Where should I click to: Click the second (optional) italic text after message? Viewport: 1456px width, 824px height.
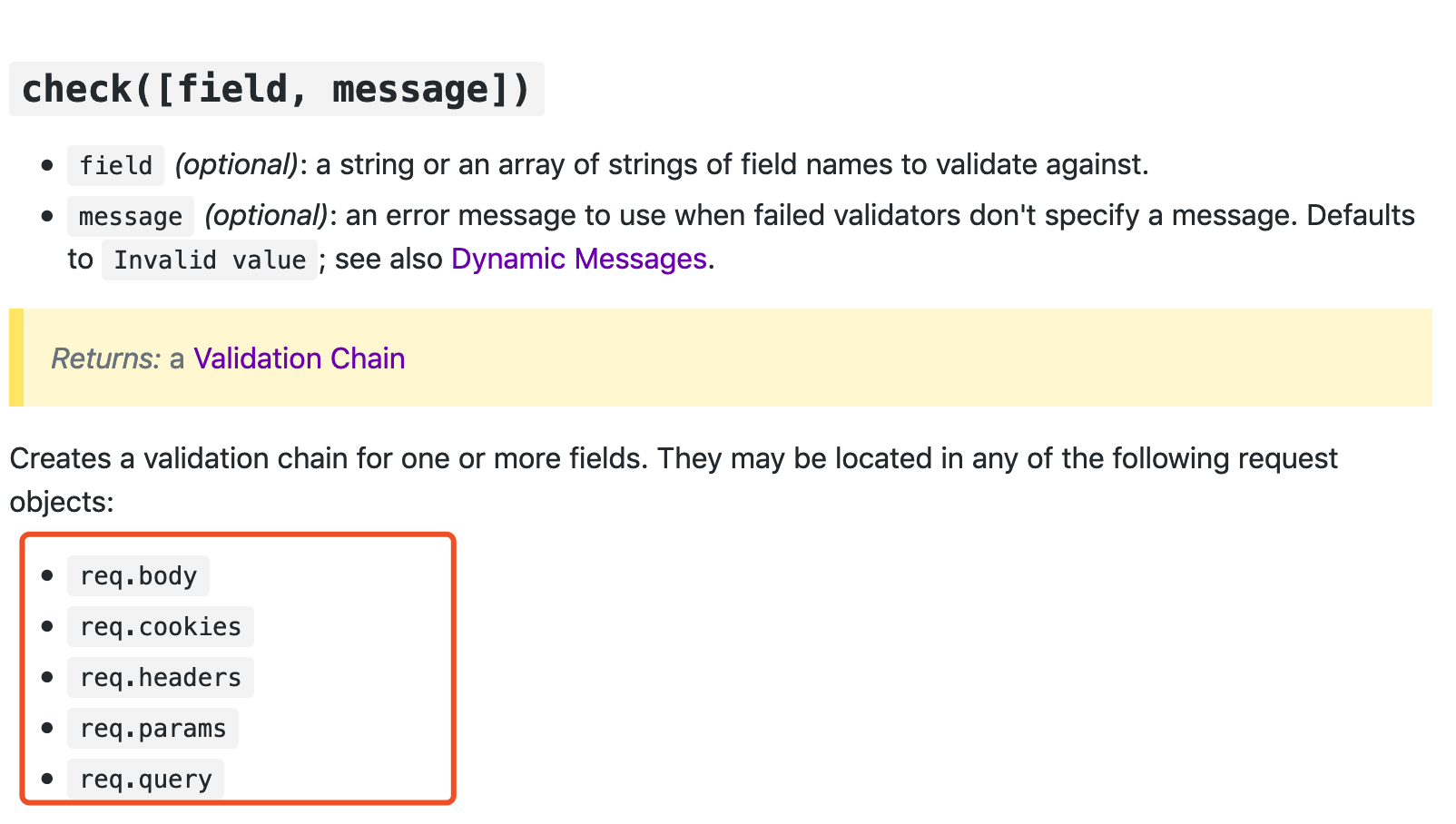[x=266, y=215]
